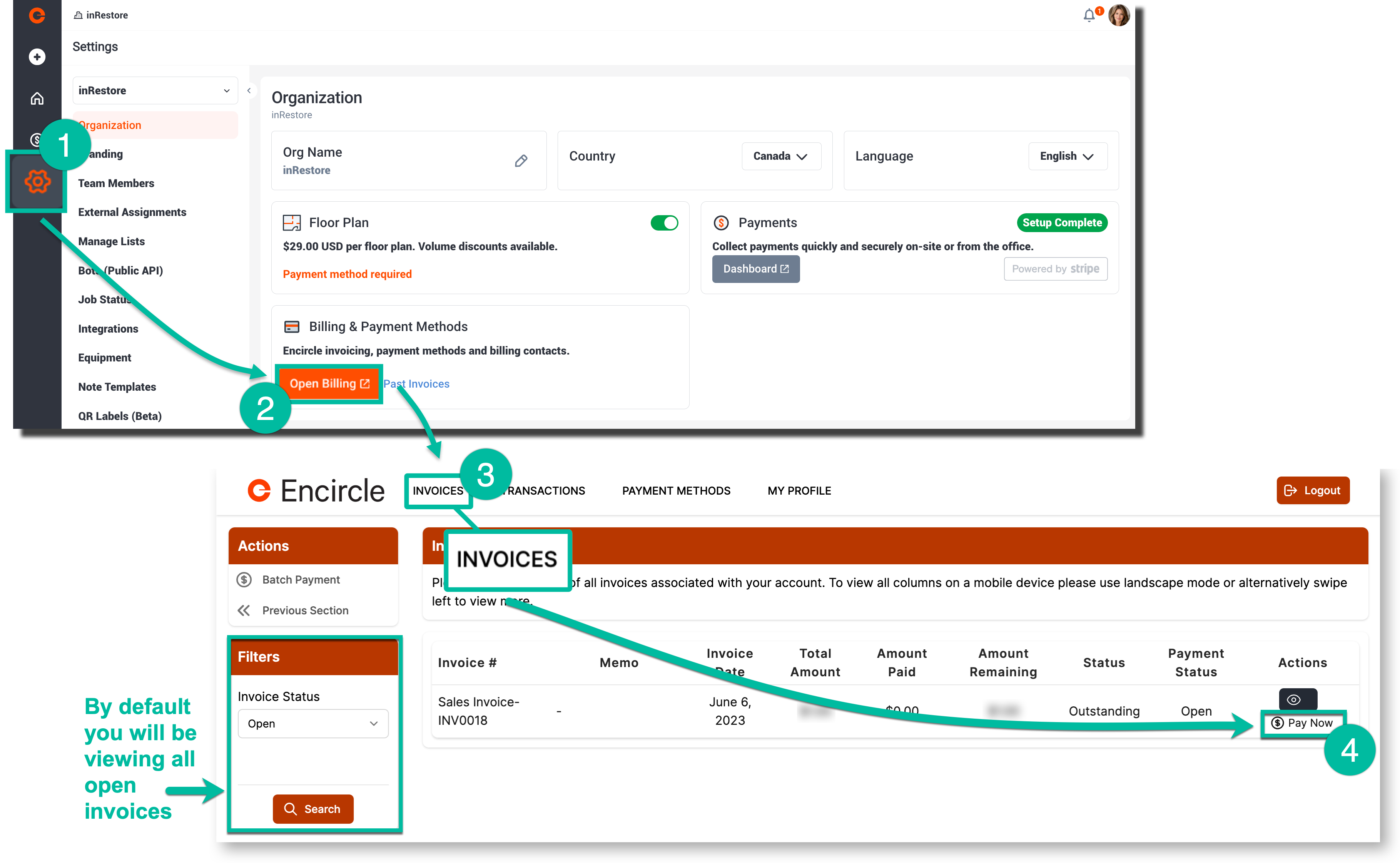Click the user profile avatar
This screenshot has width=1400, height=863.
point(1119,15)
